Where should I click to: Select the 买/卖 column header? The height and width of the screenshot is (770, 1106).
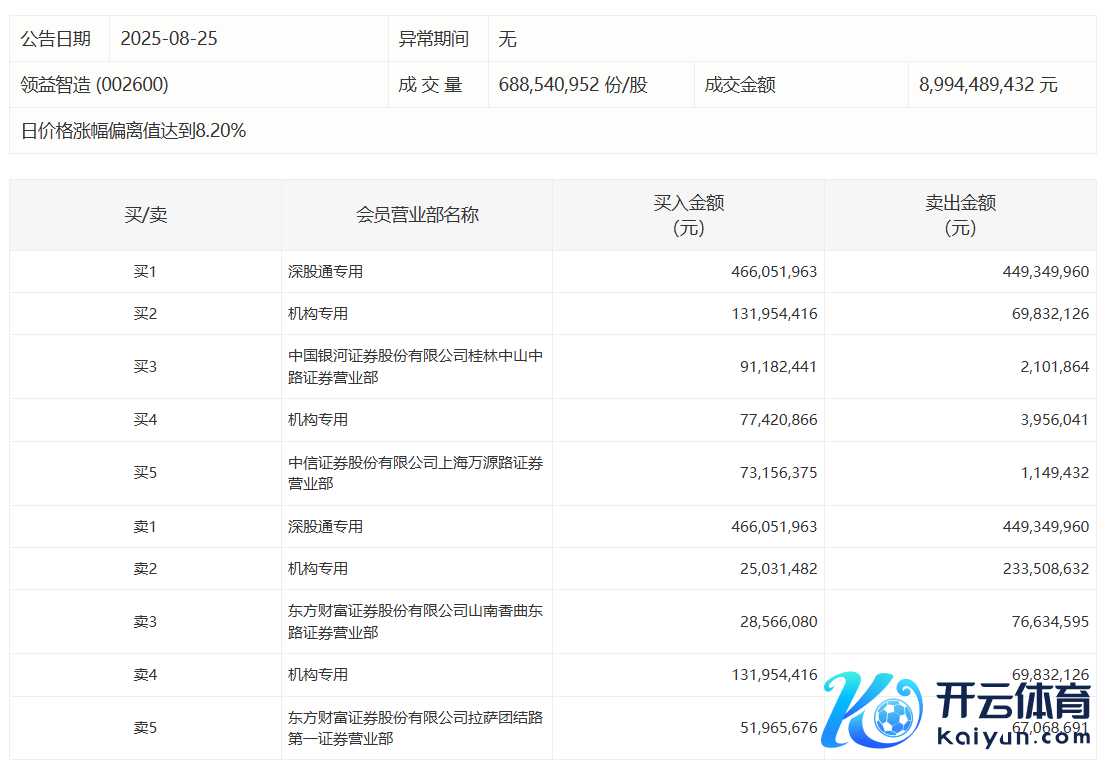coord(146,215)
